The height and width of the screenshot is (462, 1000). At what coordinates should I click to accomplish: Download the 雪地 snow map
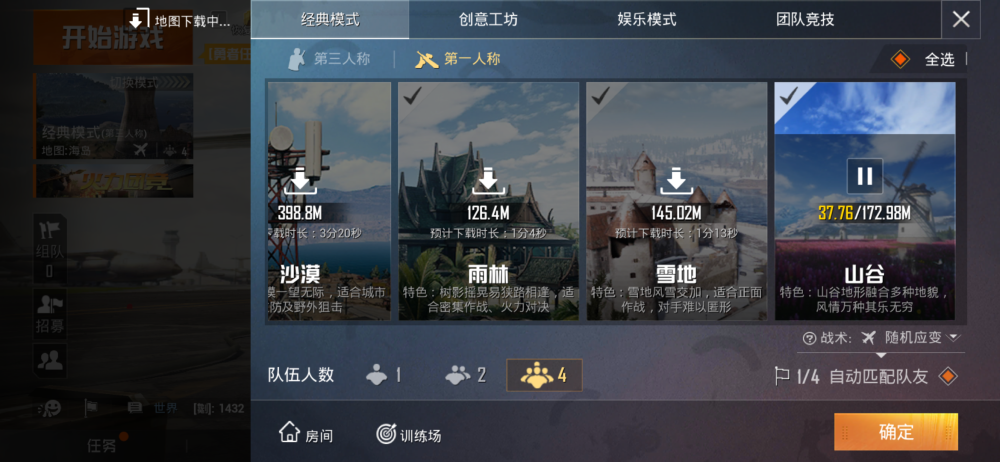676,182
